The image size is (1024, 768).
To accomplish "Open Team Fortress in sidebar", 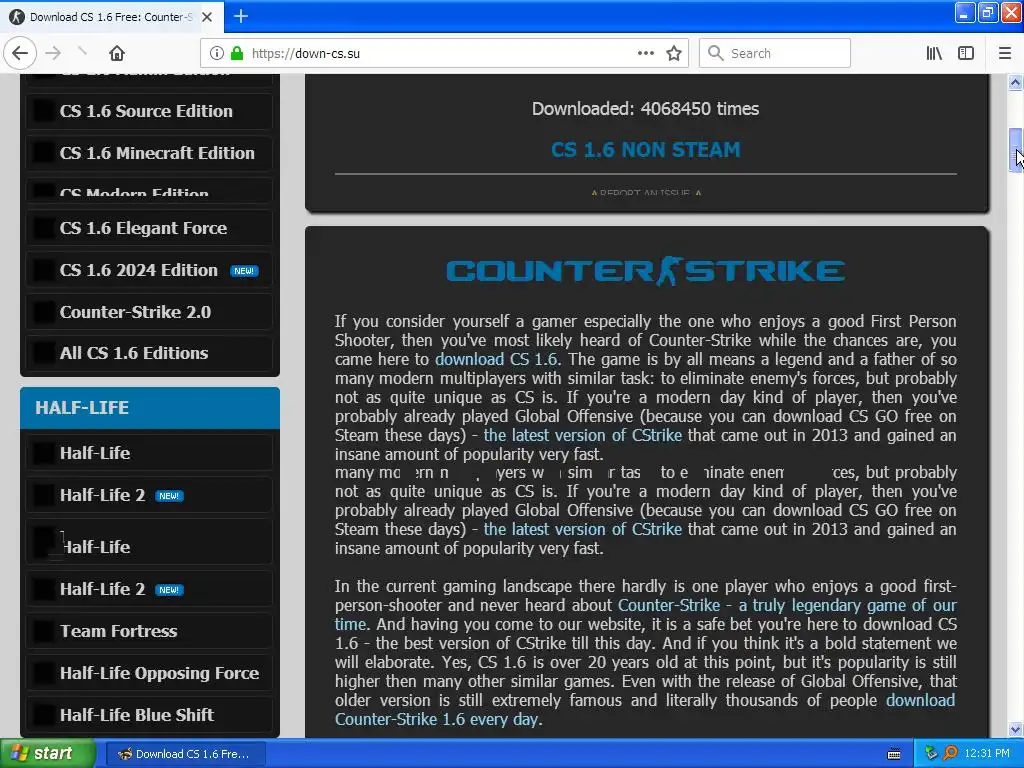I will 150,631.
